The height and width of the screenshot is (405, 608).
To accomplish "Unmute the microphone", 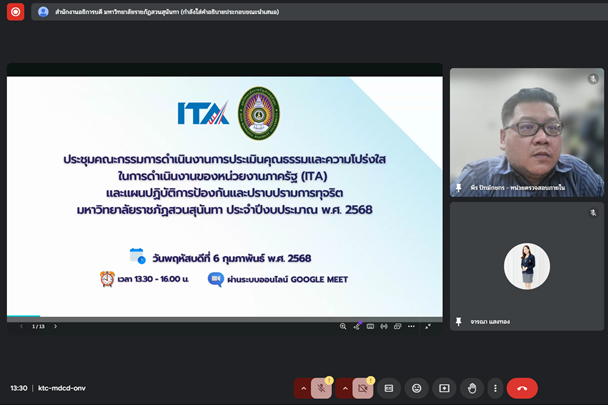I will tap(321, 388).
